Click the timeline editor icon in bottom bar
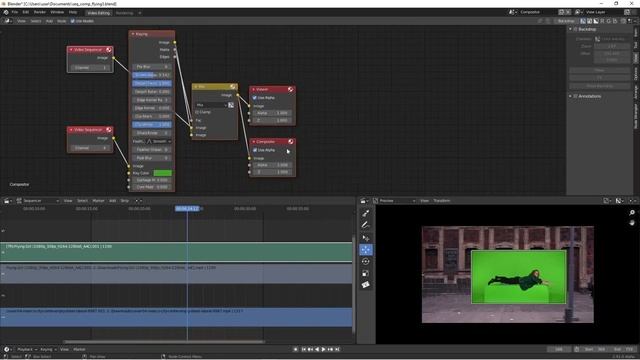The height and width of the screenshot is (360, 640). [7, 349]
